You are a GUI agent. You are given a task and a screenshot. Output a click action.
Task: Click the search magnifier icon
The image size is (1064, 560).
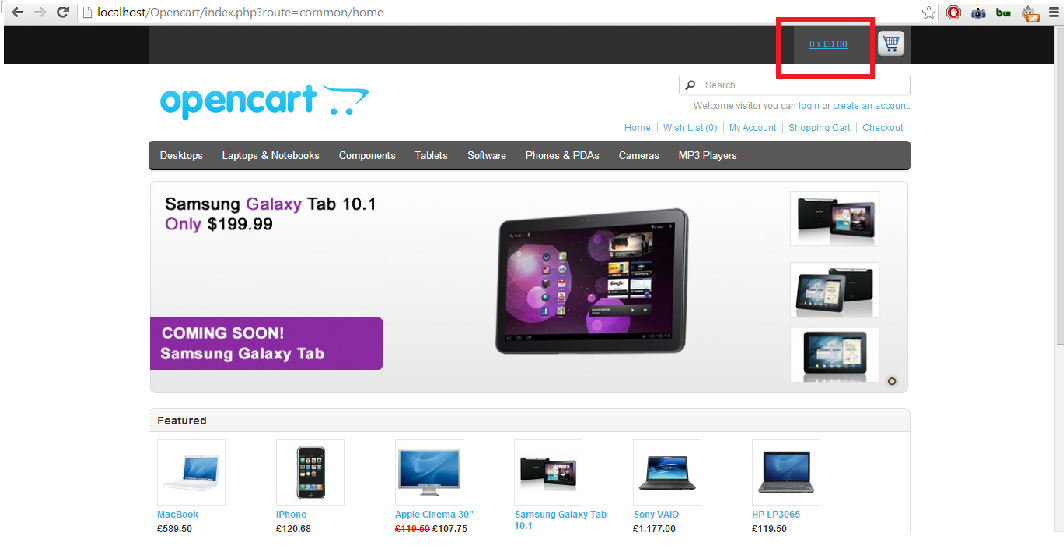point(690,85)
